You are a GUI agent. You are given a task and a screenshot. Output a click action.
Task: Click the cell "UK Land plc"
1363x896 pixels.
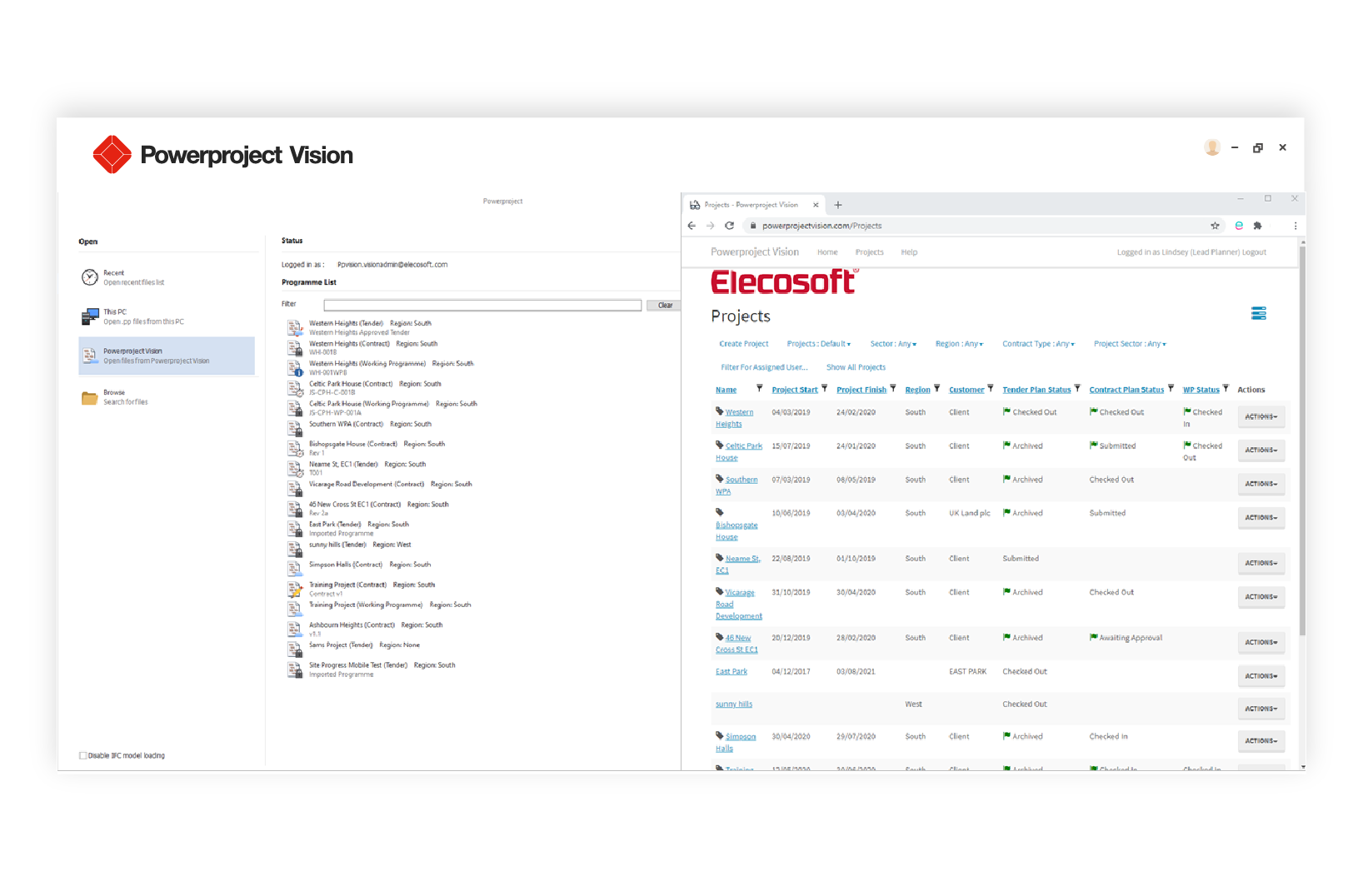pyautogui.click(x=969, y=513)
